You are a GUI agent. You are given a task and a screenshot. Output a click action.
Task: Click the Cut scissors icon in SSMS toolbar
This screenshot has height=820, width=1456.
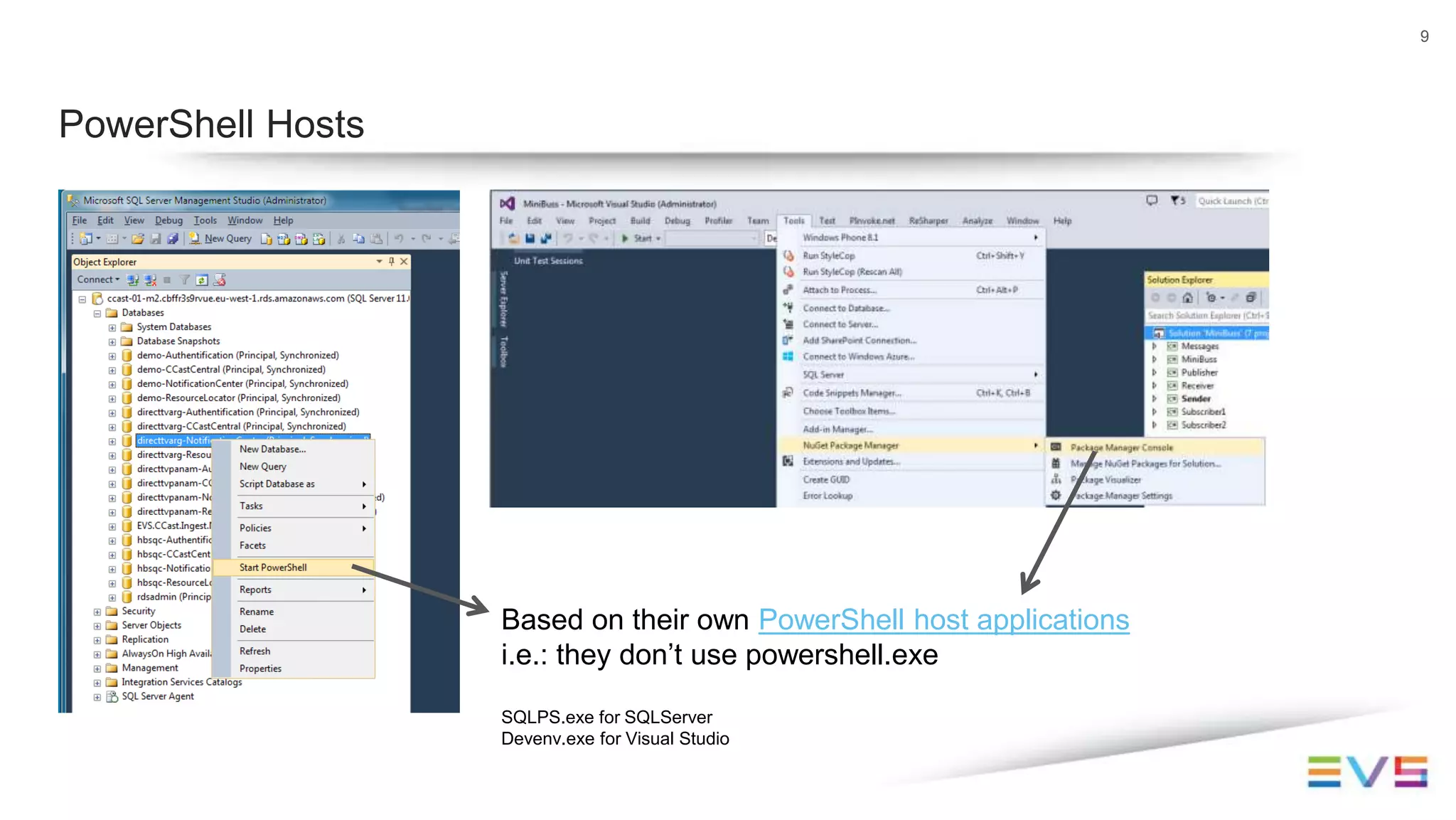click(x=341, y=239)
